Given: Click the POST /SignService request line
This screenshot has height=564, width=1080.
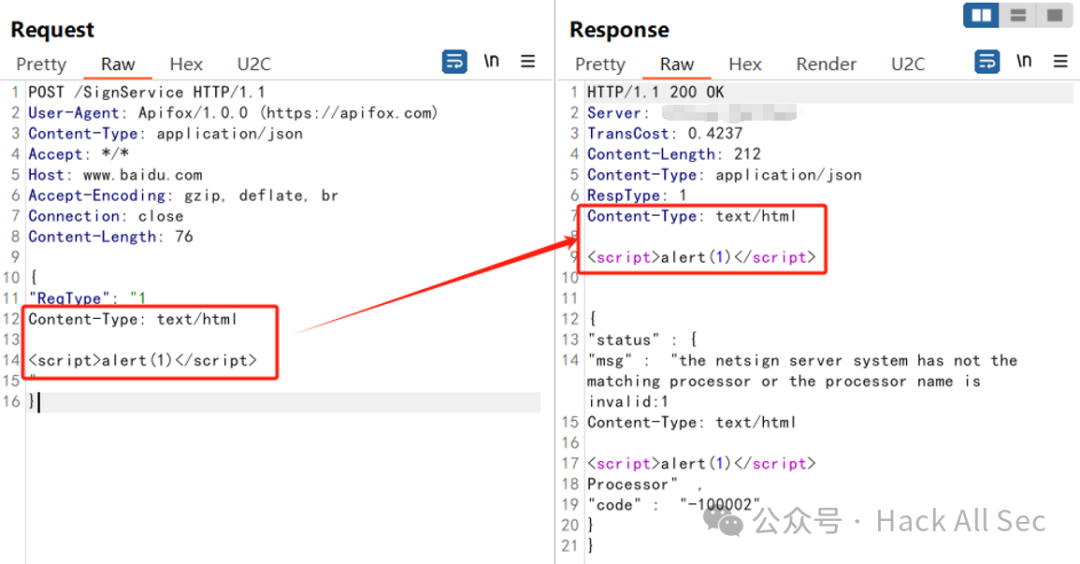Looking at the screenshot, I should click(x=146, y=92).
